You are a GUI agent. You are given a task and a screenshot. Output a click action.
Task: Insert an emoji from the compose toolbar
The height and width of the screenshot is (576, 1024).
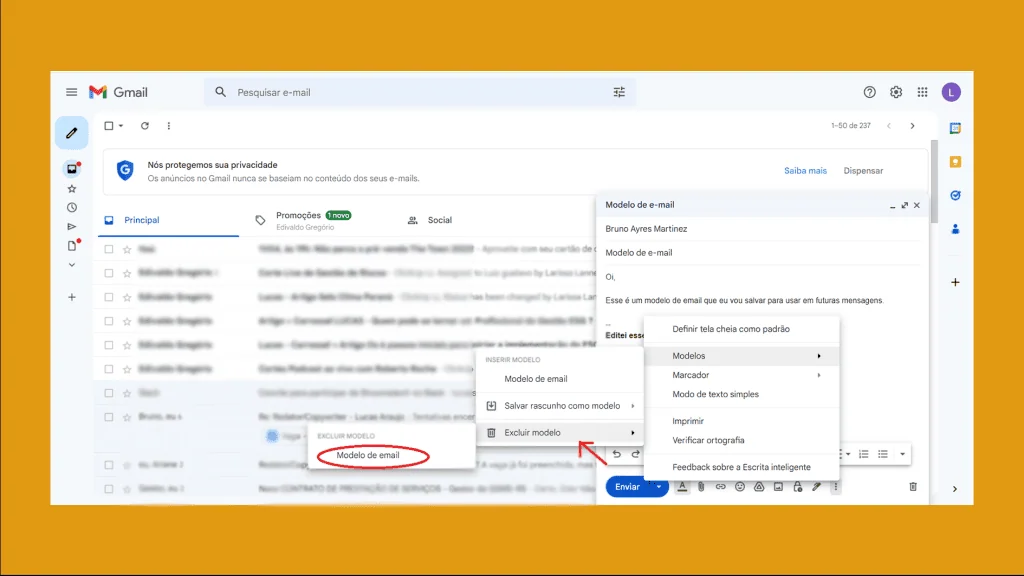click(740, 487)
